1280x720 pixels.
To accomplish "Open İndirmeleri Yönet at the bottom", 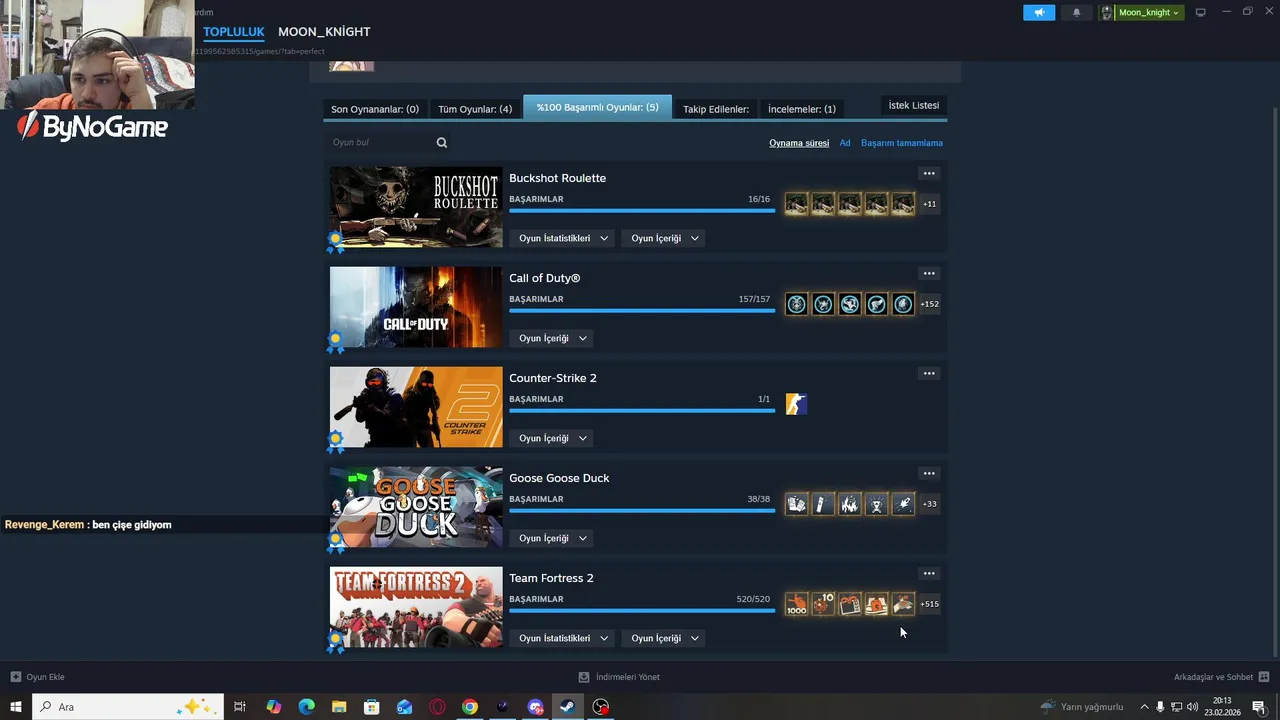I will pos(619,677).
